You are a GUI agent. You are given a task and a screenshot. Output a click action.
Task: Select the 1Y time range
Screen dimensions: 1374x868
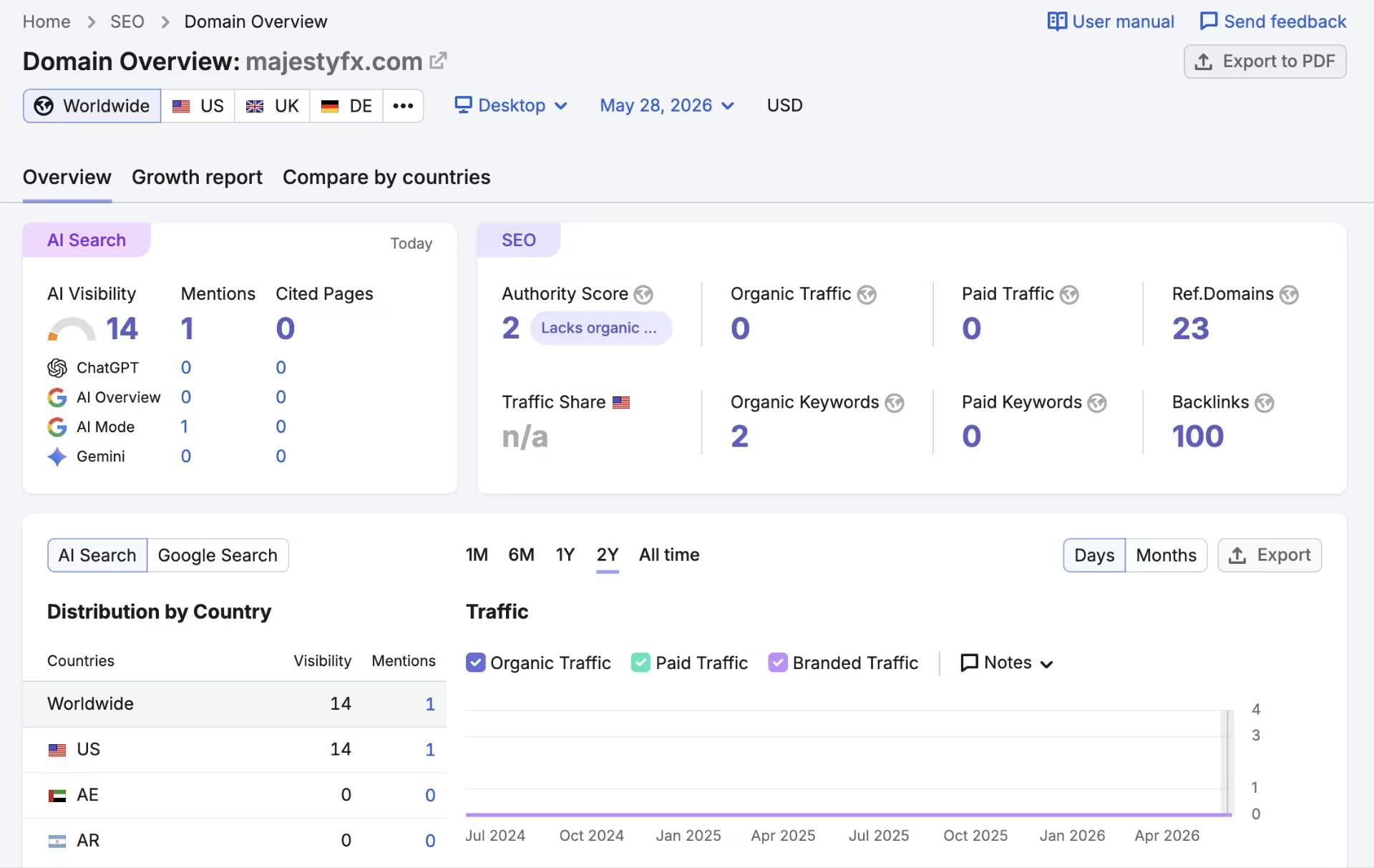click(565, 555)
